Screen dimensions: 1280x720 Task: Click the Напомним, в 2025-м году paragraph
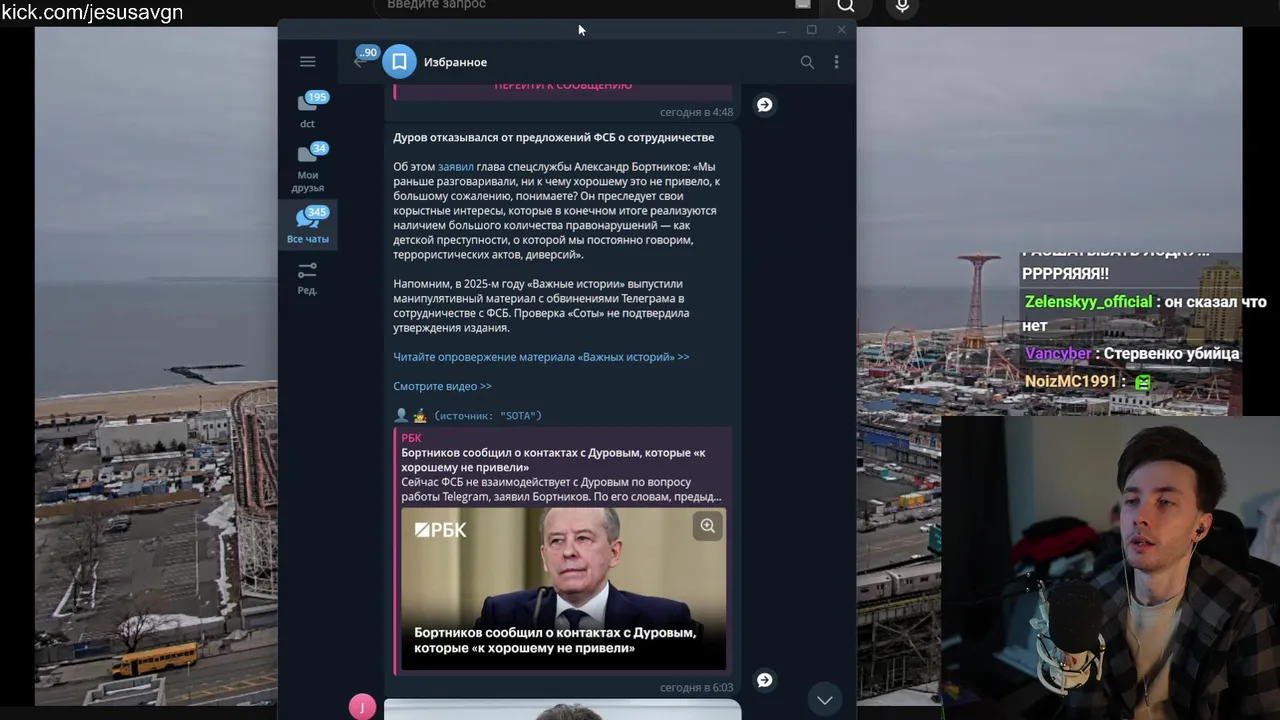(541, 305)
